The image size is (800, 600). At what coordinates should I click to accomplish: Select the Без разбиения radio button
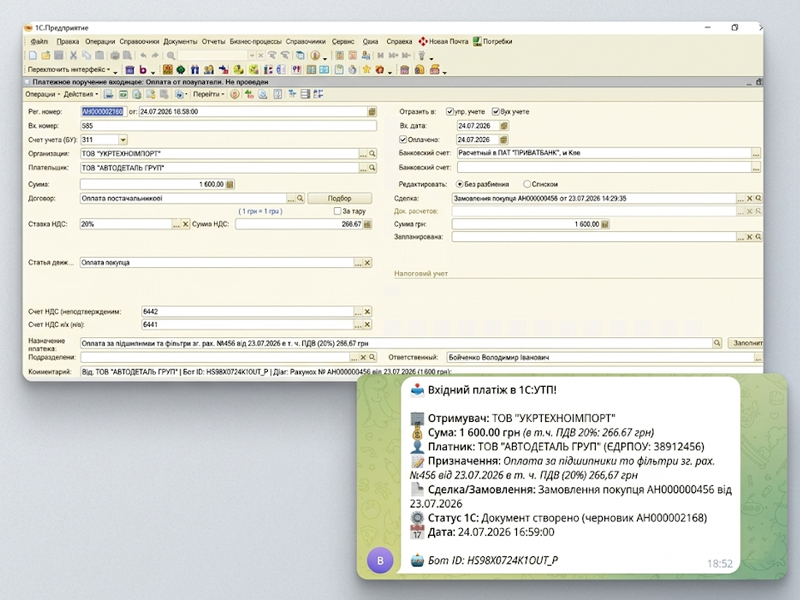coord(460,184)
